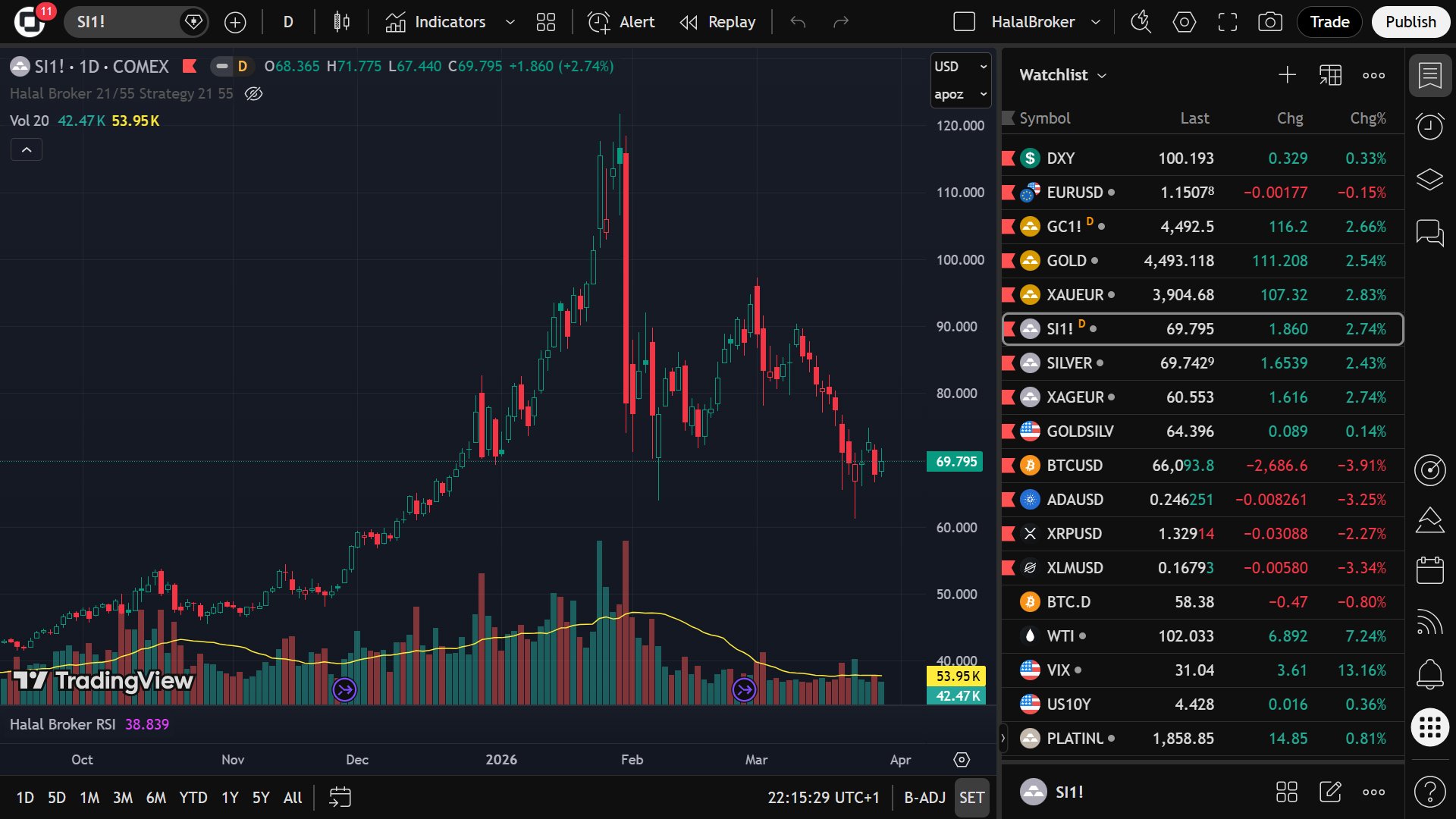Toggle the B-ADJ adjustment setting

click(x=924, y=797)
